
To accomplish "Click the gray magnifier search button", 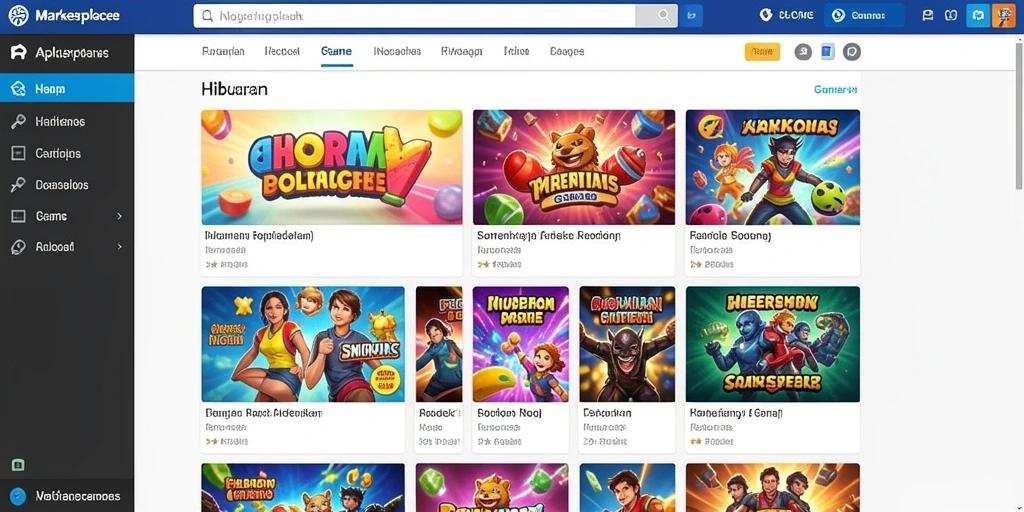I will [656, 16].
